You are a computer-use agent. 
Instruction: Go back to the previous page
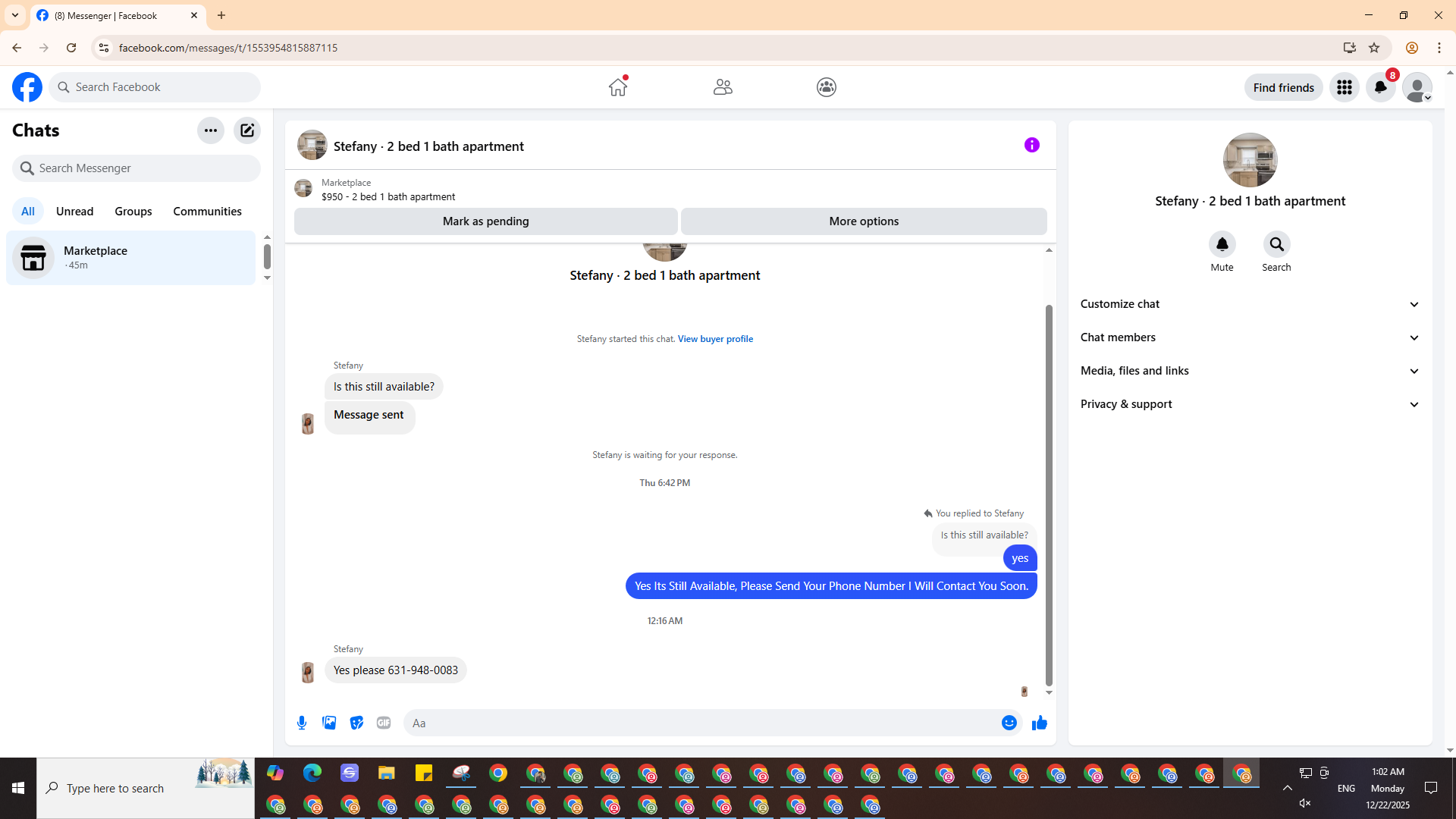(17, 48)
